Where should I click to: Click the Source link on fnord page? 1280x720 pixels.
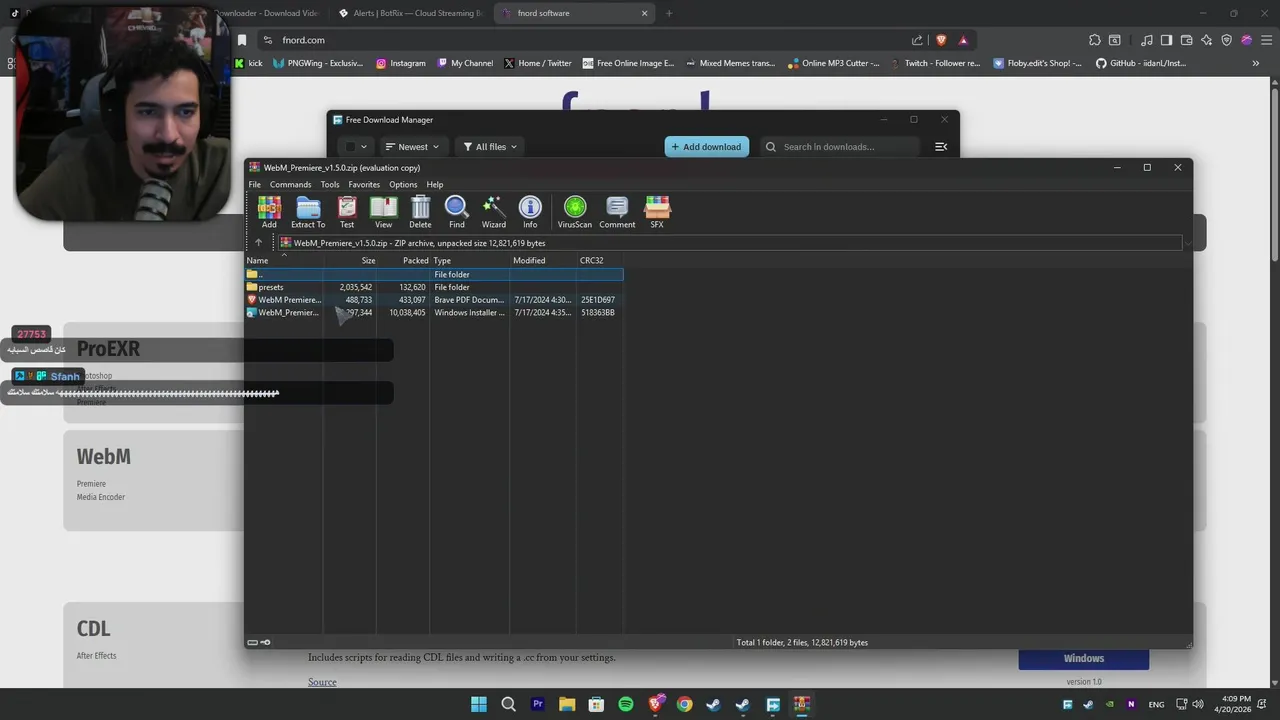point(322,682)
